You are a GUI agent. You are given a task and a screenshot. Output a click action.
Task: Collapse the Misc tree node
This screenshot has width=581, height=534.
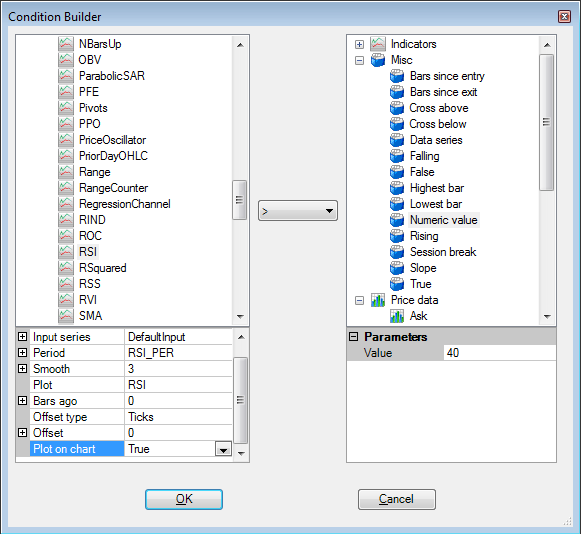coord(359,60)
